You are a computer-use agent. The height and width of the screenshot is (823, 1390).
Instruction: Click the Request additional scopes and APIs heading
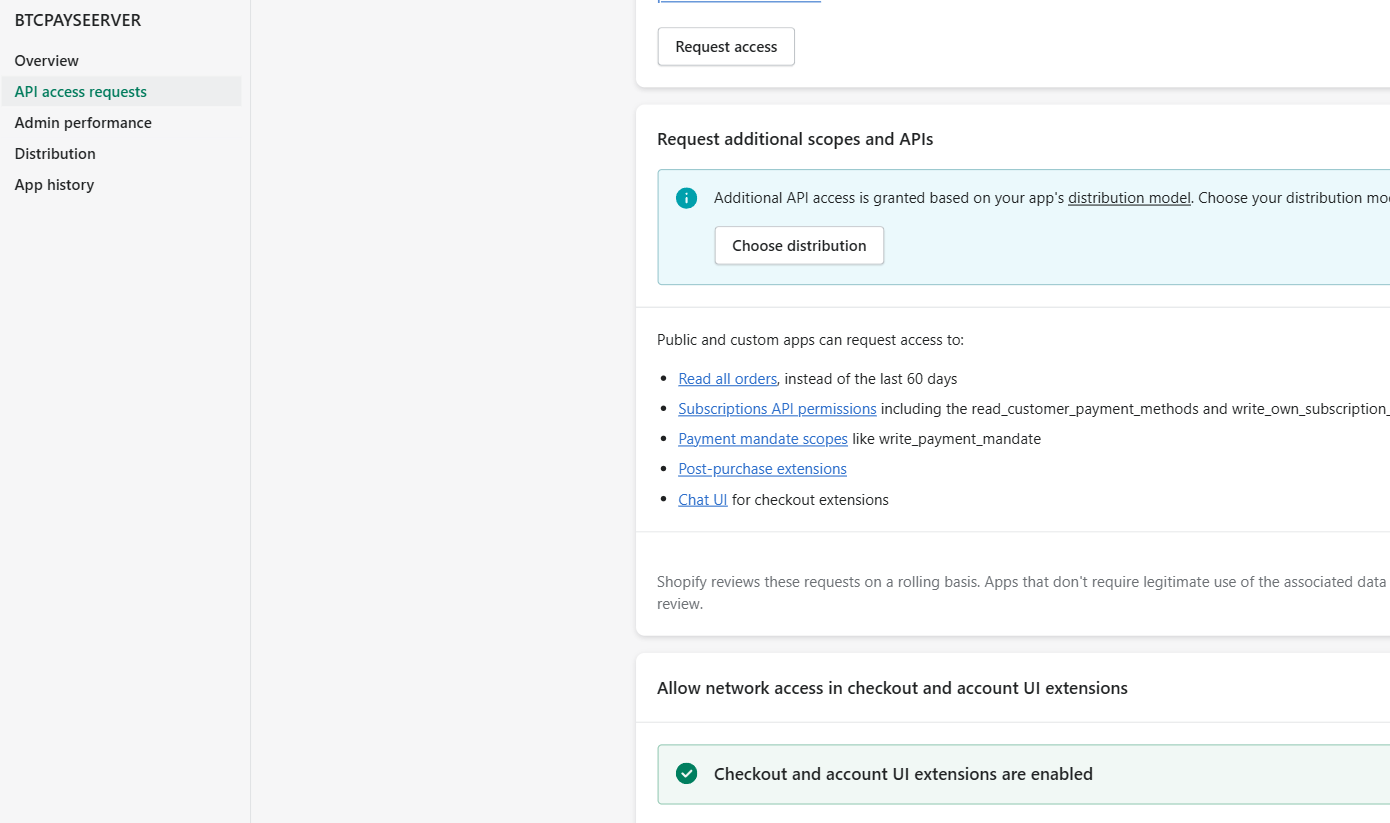pos(795,139)
